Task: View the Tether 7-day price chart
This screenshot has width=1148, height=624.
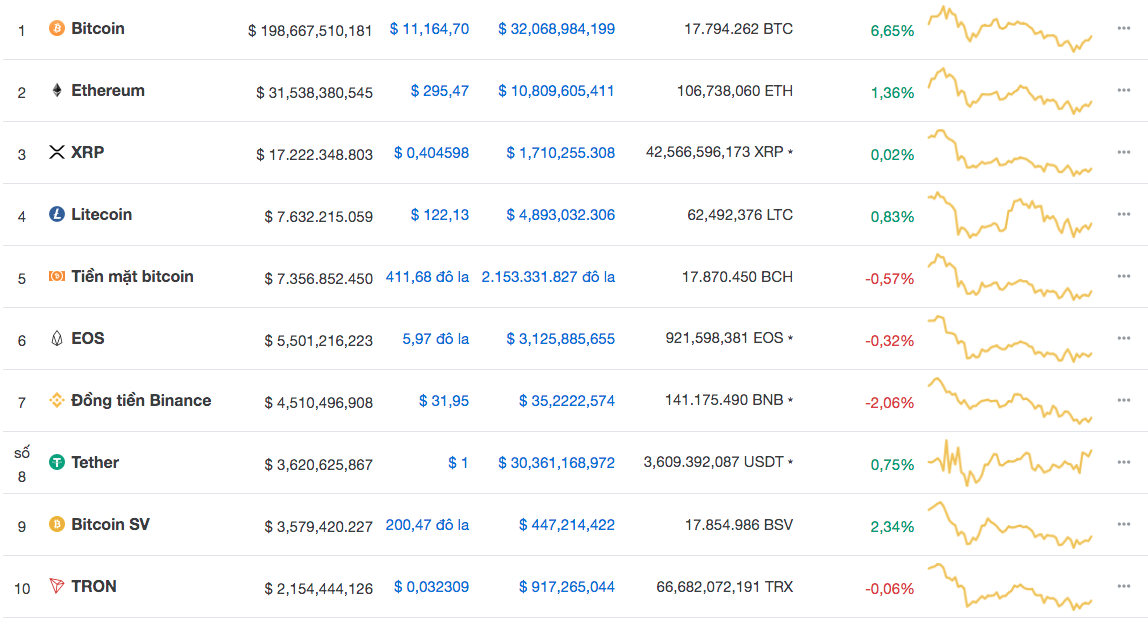Action: (x=1010, y=462)
